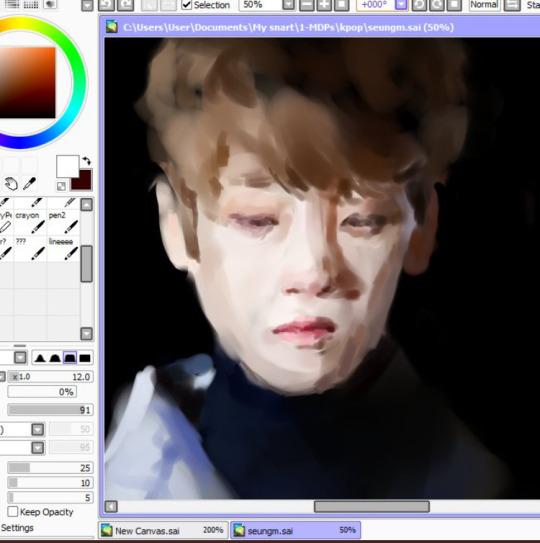This screenshot has width=540, height=543.
Task: Select the flat rectangular brush edge shape
Action: tap(85, 358)
